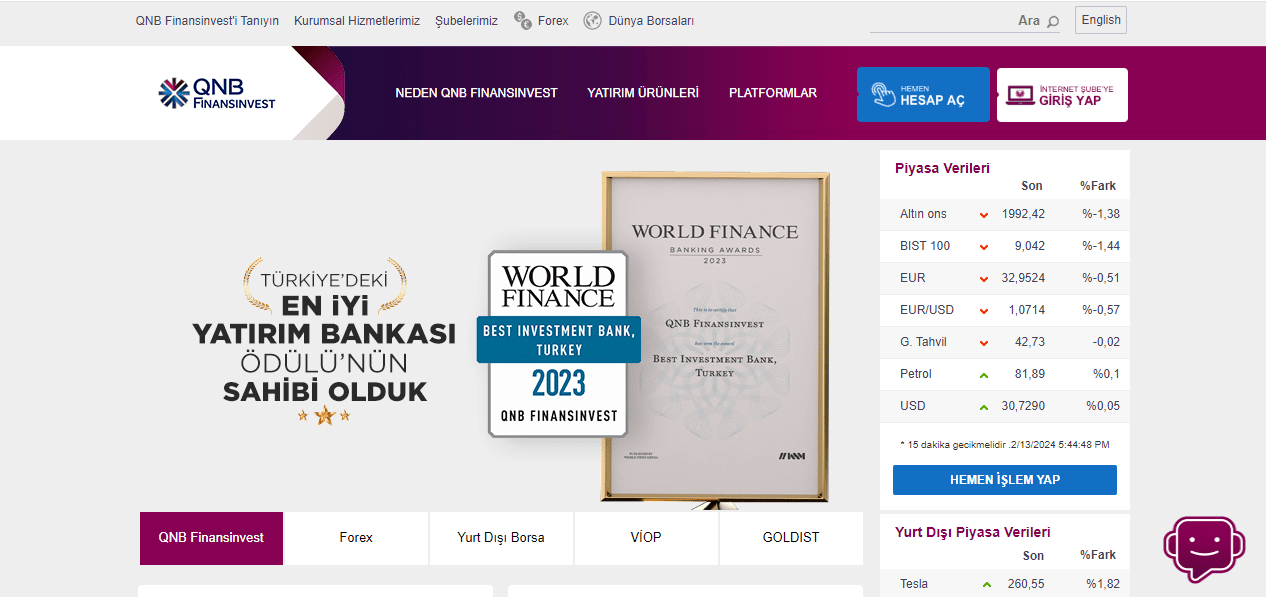Click the hand-tap icon on Hesap Aç

point(883,95)
